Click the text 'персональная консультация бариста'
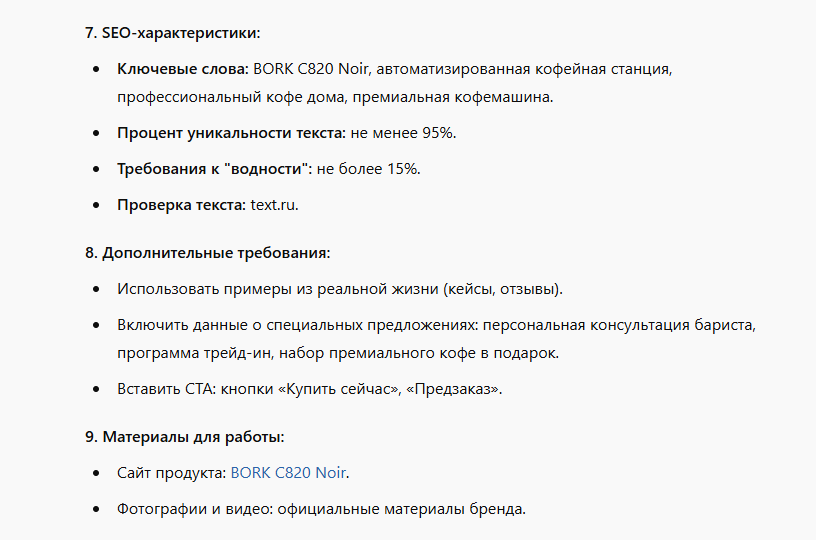Viewport: 816px width, 540px height. click(618, 325)
